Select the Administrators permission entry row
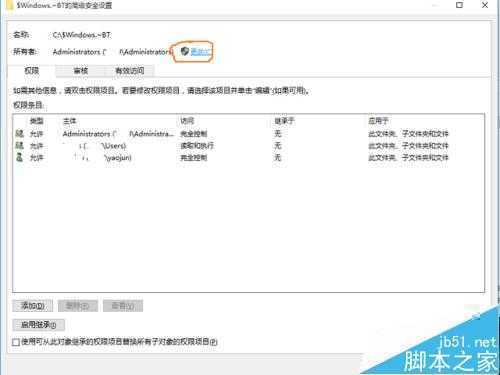 (248, 134)
